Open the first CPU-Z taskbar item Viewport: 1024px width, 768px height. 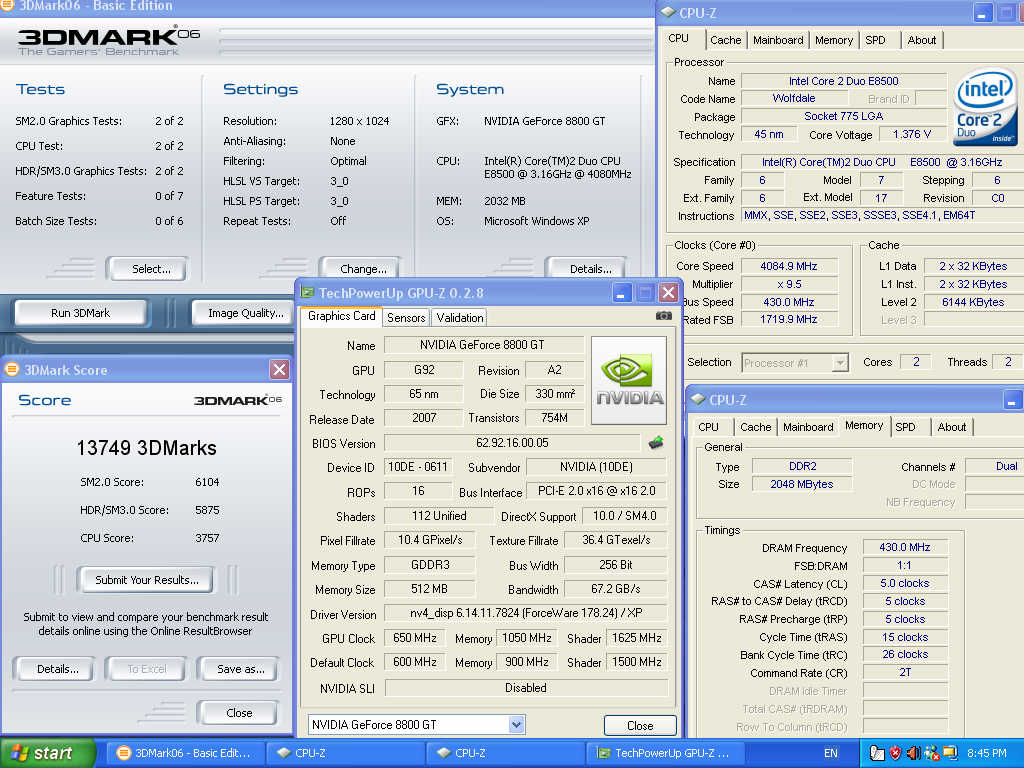pos(345,753)
